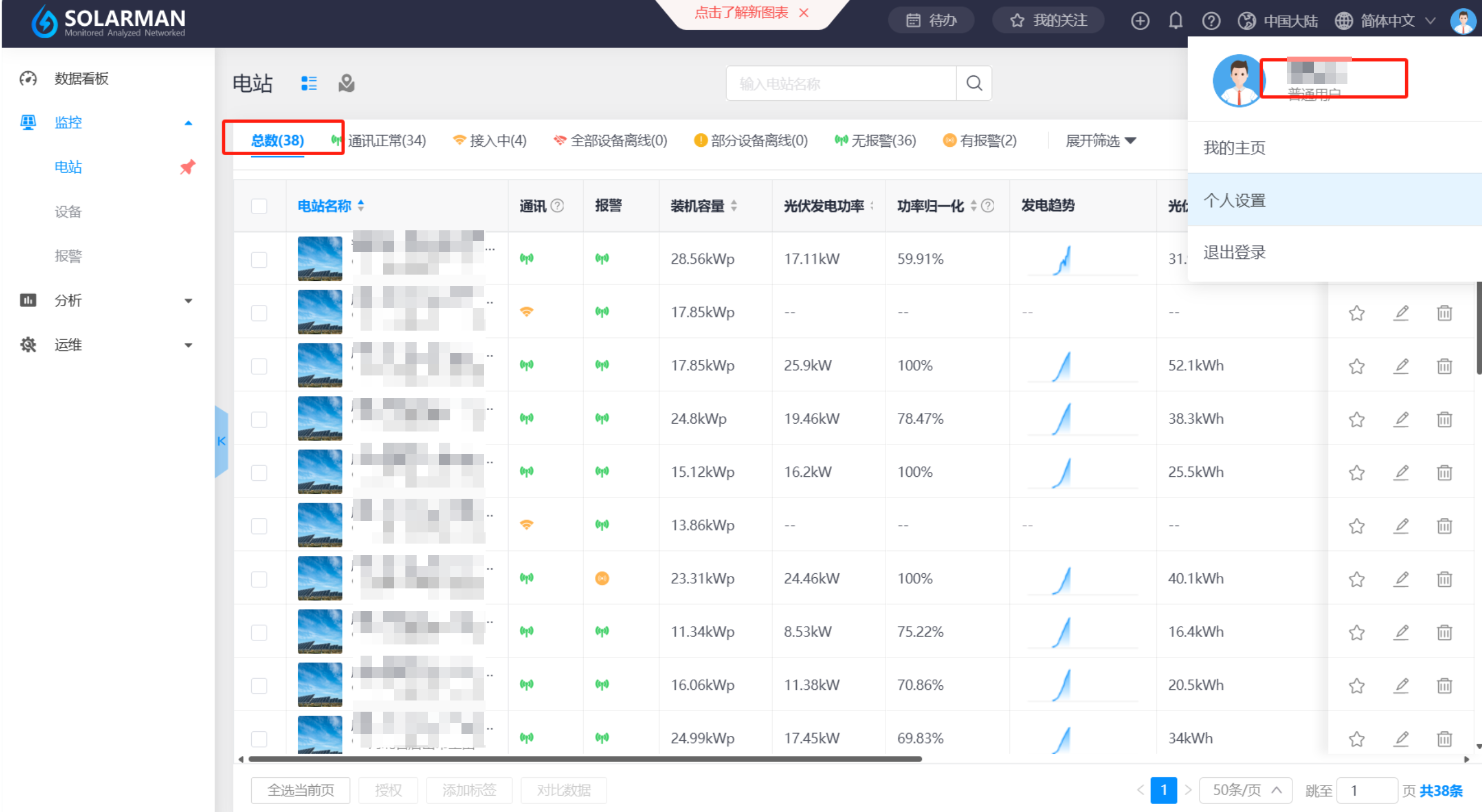Edit the 24.8kWp station row
Image resolution: width=1482 pixels, height=812 pixels.
click(x=1401, y=419)
